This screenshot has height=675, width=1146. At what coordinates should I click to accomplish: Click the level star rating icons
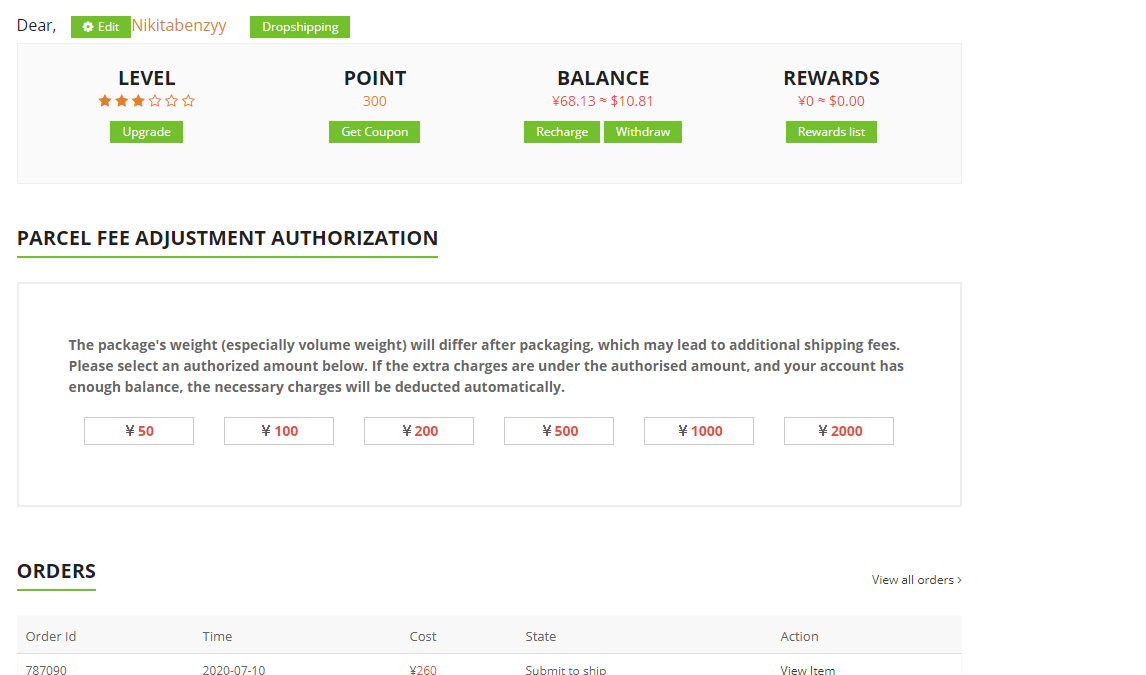click(146, 101)
